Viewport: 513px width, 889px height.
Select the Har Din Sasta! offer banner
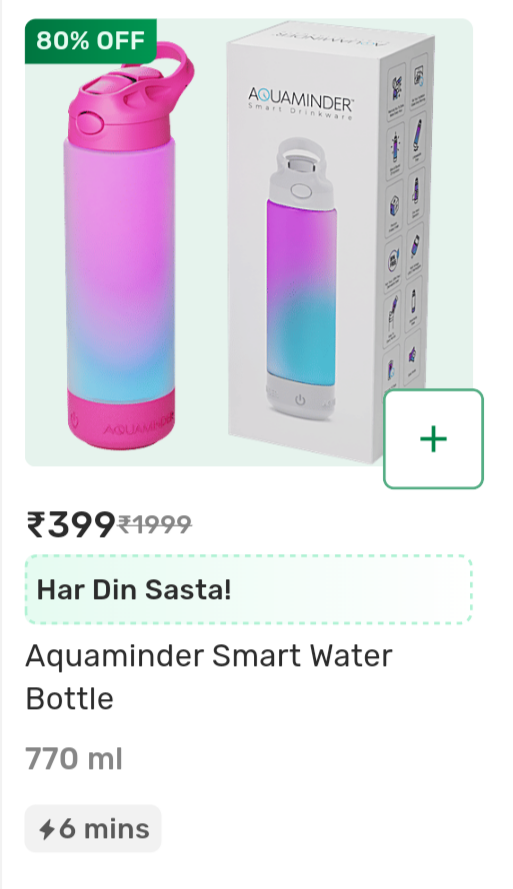248,590
